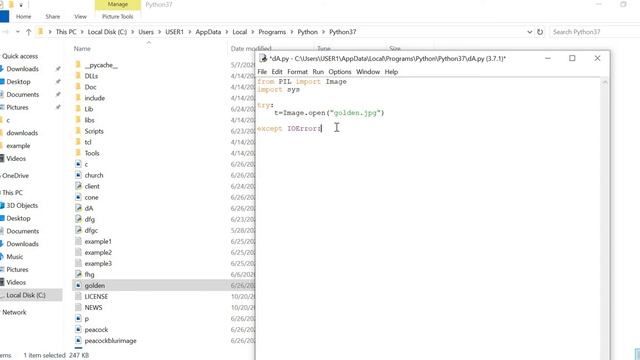Select the dfgc Python file icon
This screenshot has width=640, height=360.
pyautogui.click(x=78, y=230)
